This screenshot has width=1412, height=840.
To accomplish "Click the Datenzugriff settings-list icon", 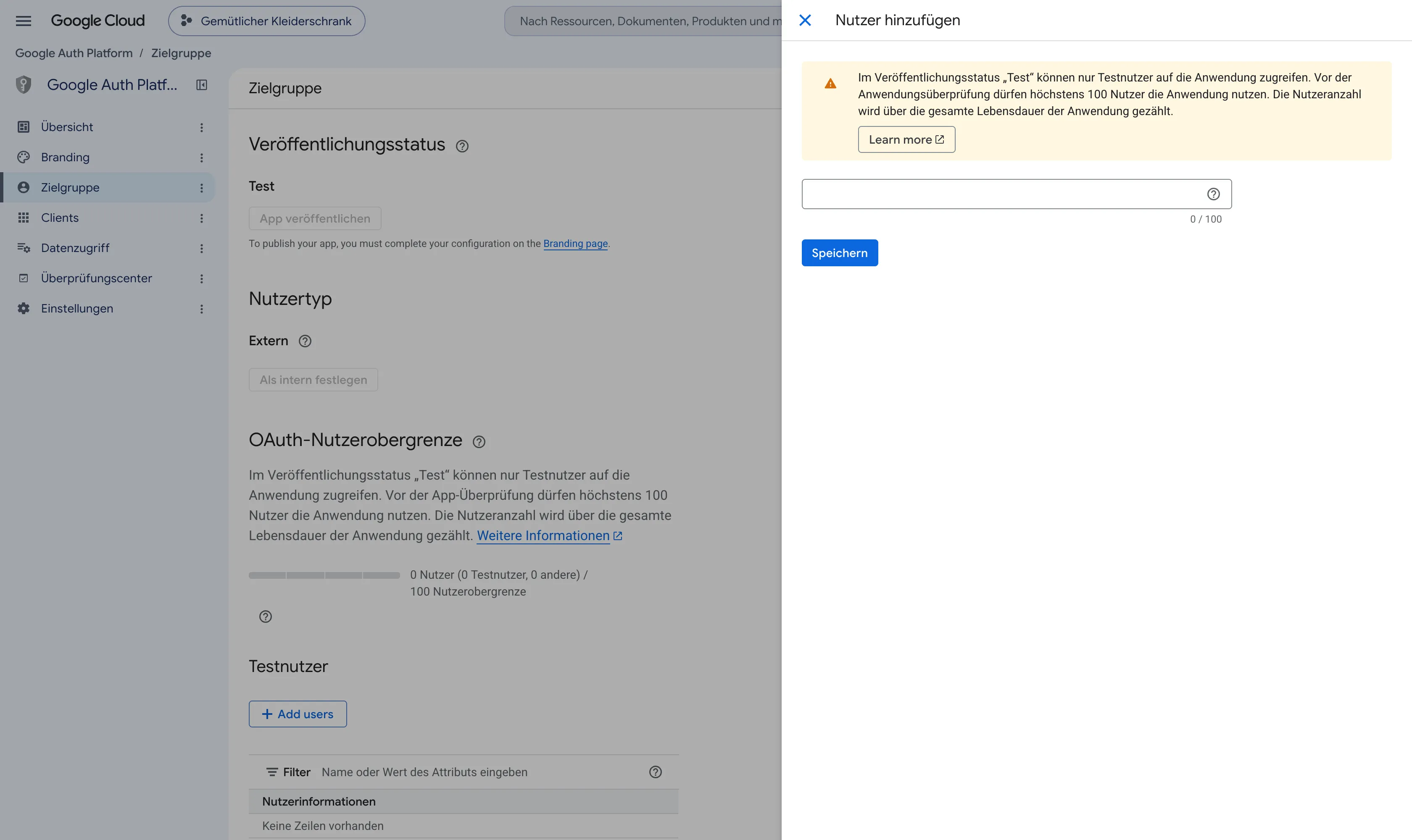I will pos(23,248).
